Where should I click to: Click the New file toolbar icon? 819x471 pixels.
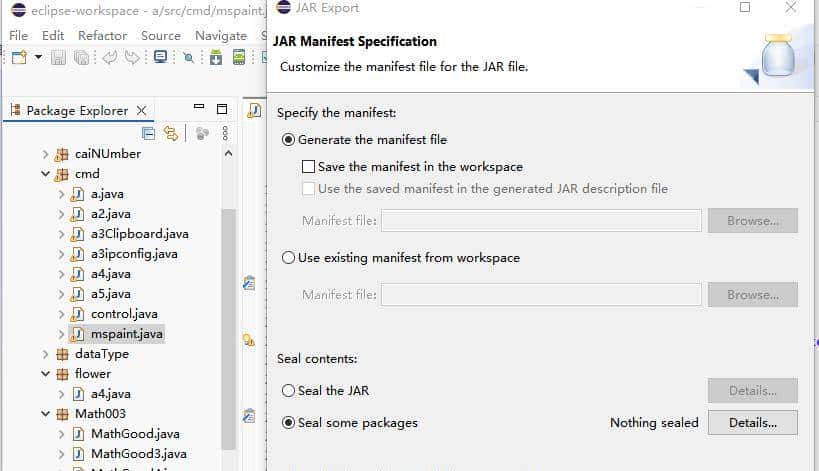tap(19, 58)
